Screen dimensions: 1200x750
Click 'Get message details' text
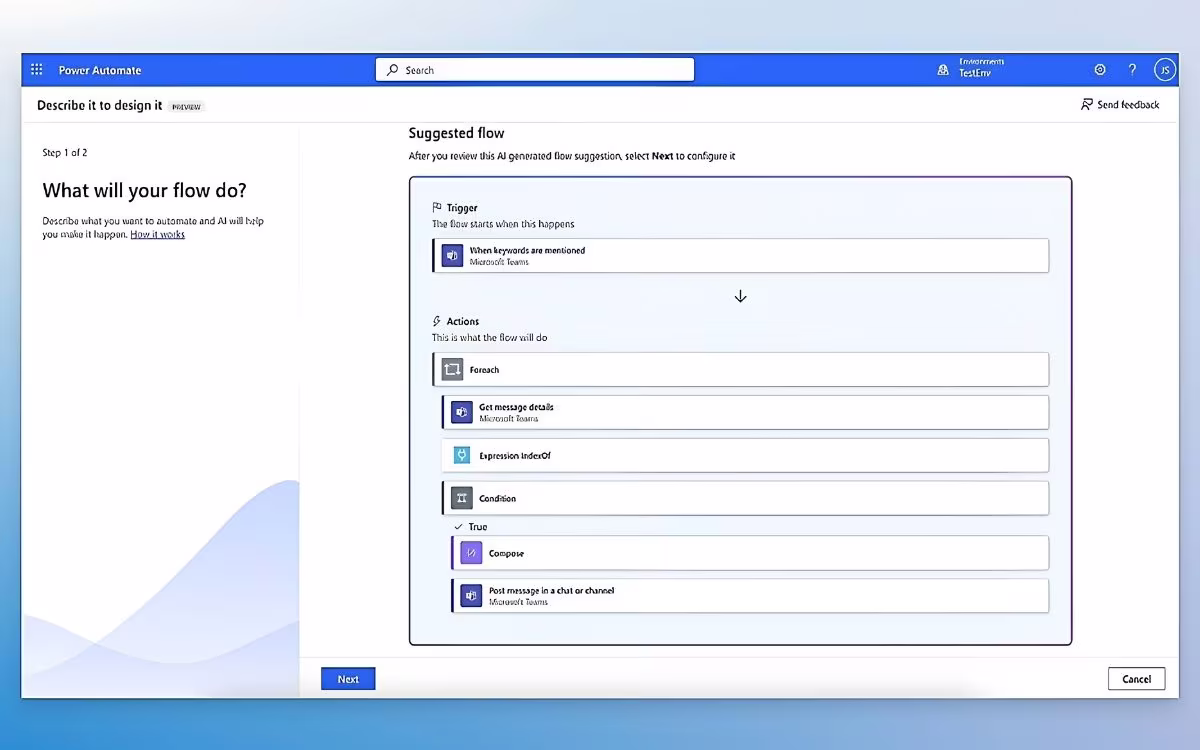516,407
